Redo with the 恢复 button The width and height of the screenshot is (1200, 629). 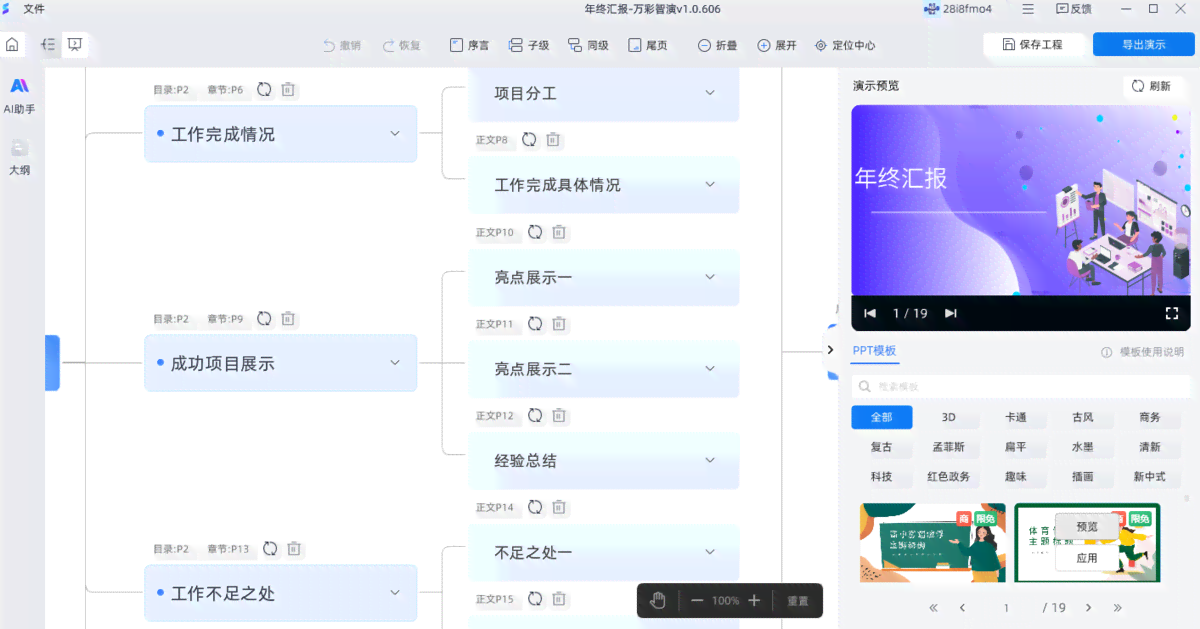400,45
